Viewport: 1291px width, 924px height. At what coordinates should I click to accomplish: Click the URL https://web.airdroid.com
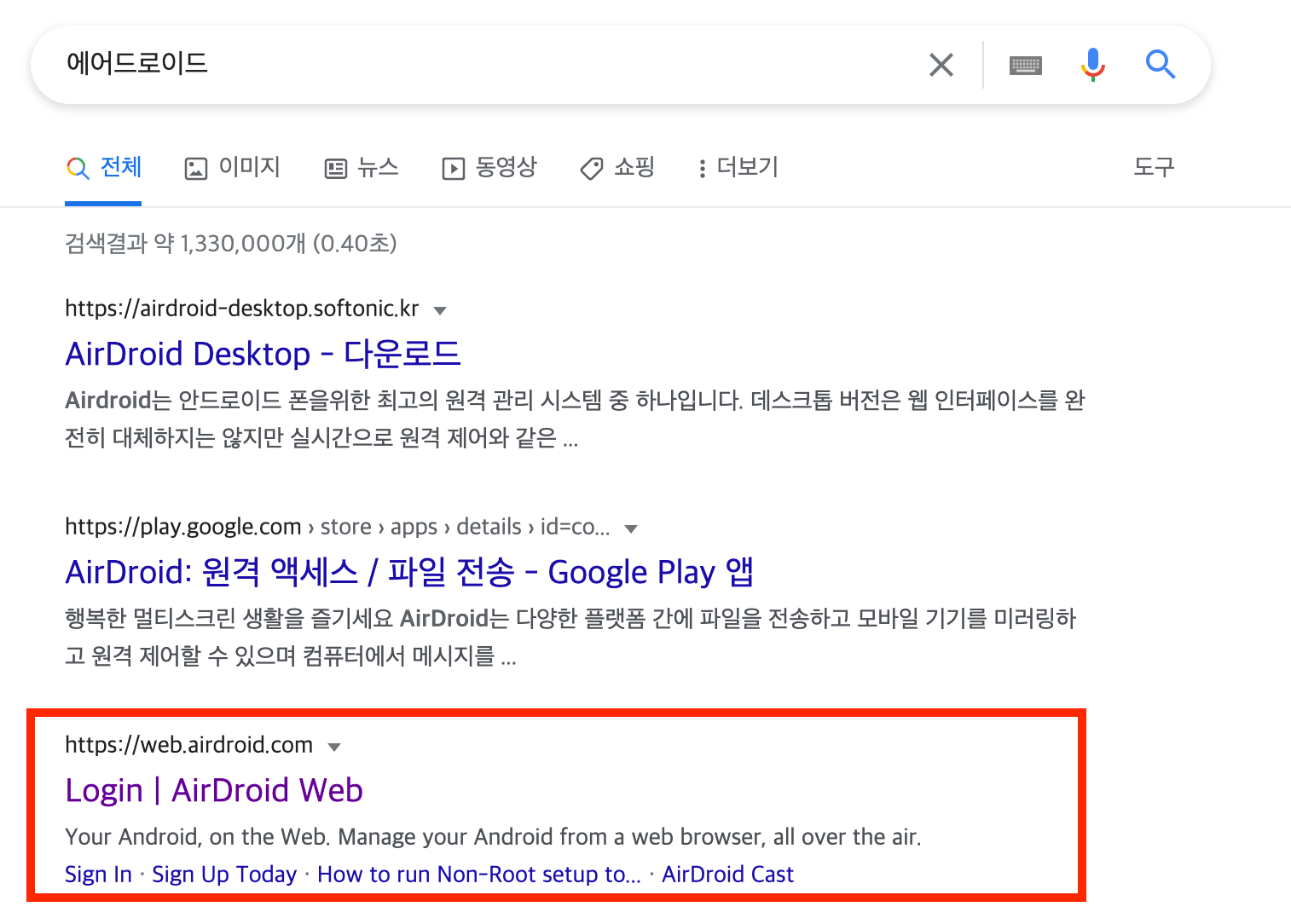188,745
